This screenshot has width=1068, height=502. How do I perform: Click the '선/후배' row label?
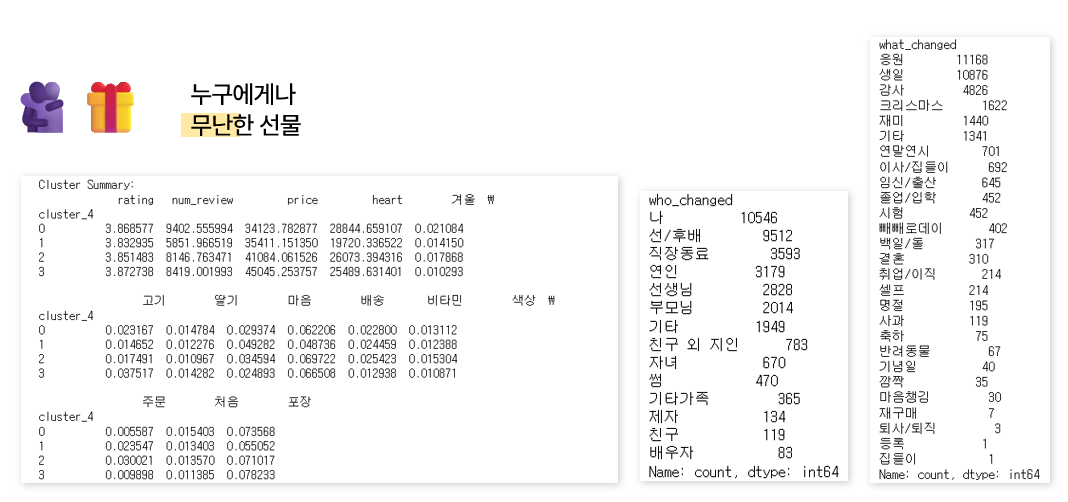(x=674, y=236)
